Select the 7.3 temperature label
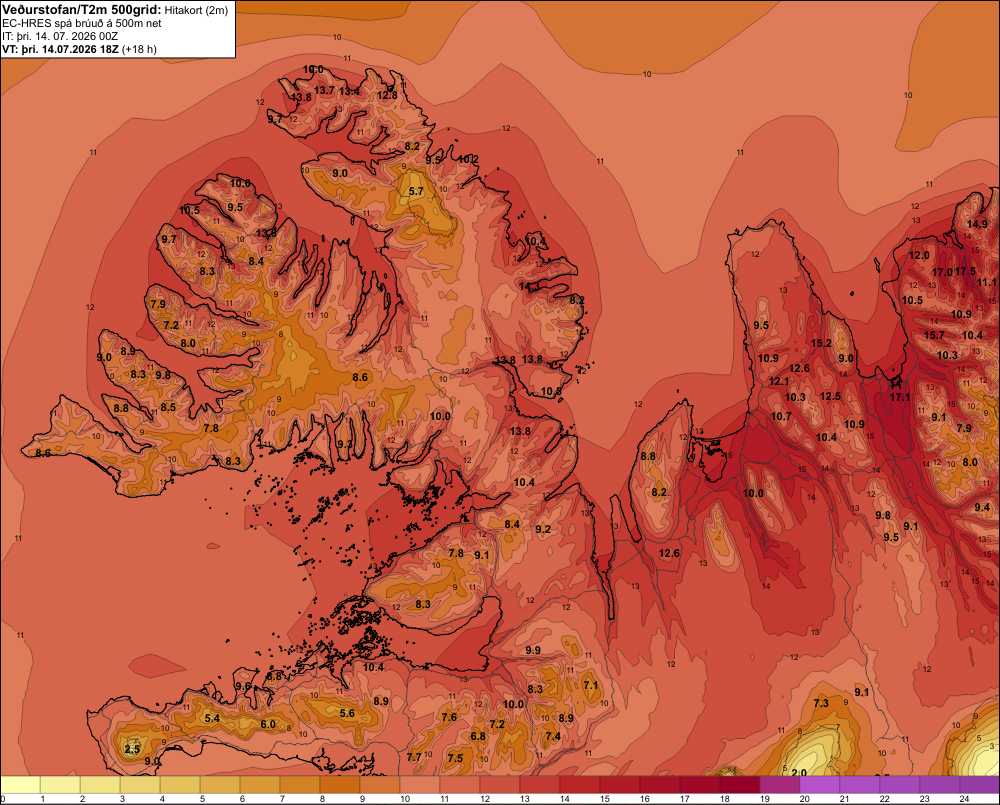 coord(821,703)
